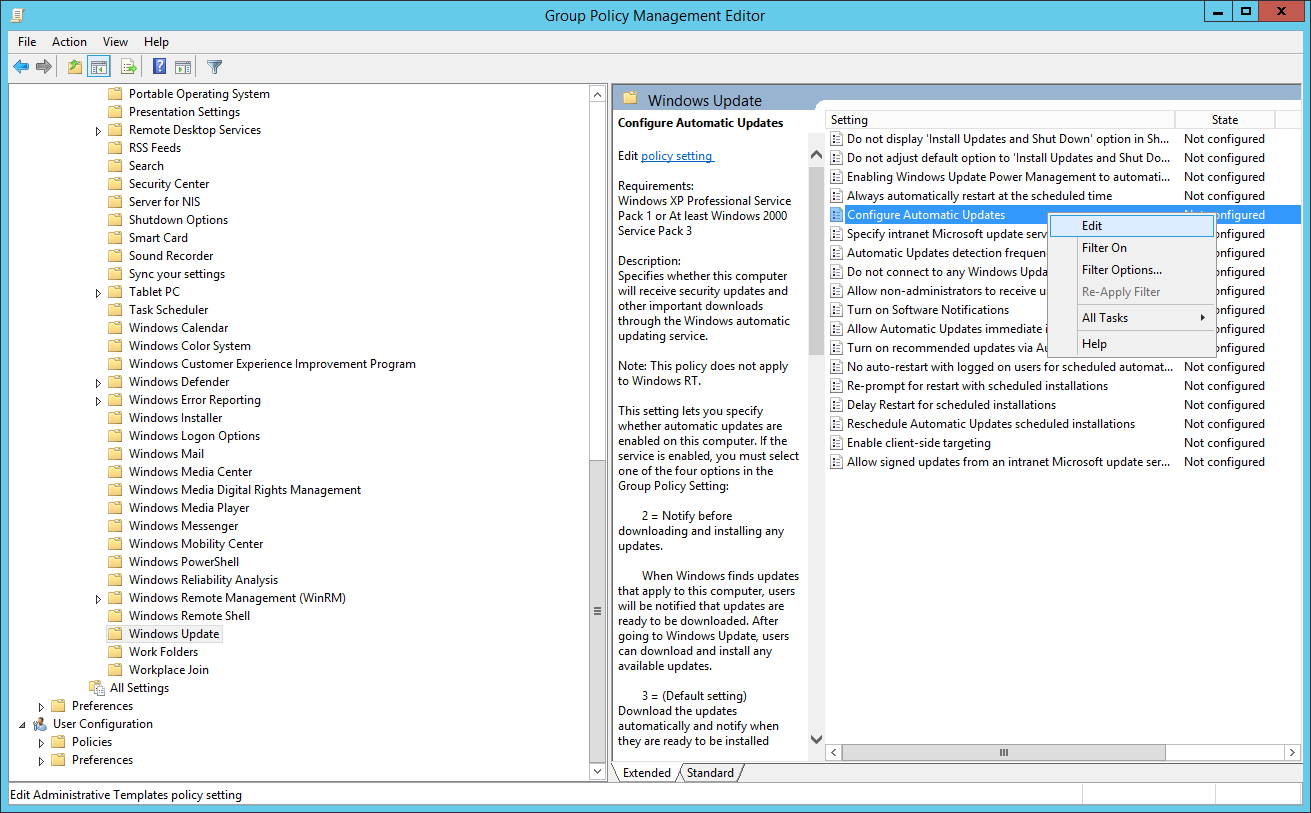Click folder icon beside Windows PowerShell
The image size is (1311, 813).
[115, 562]
